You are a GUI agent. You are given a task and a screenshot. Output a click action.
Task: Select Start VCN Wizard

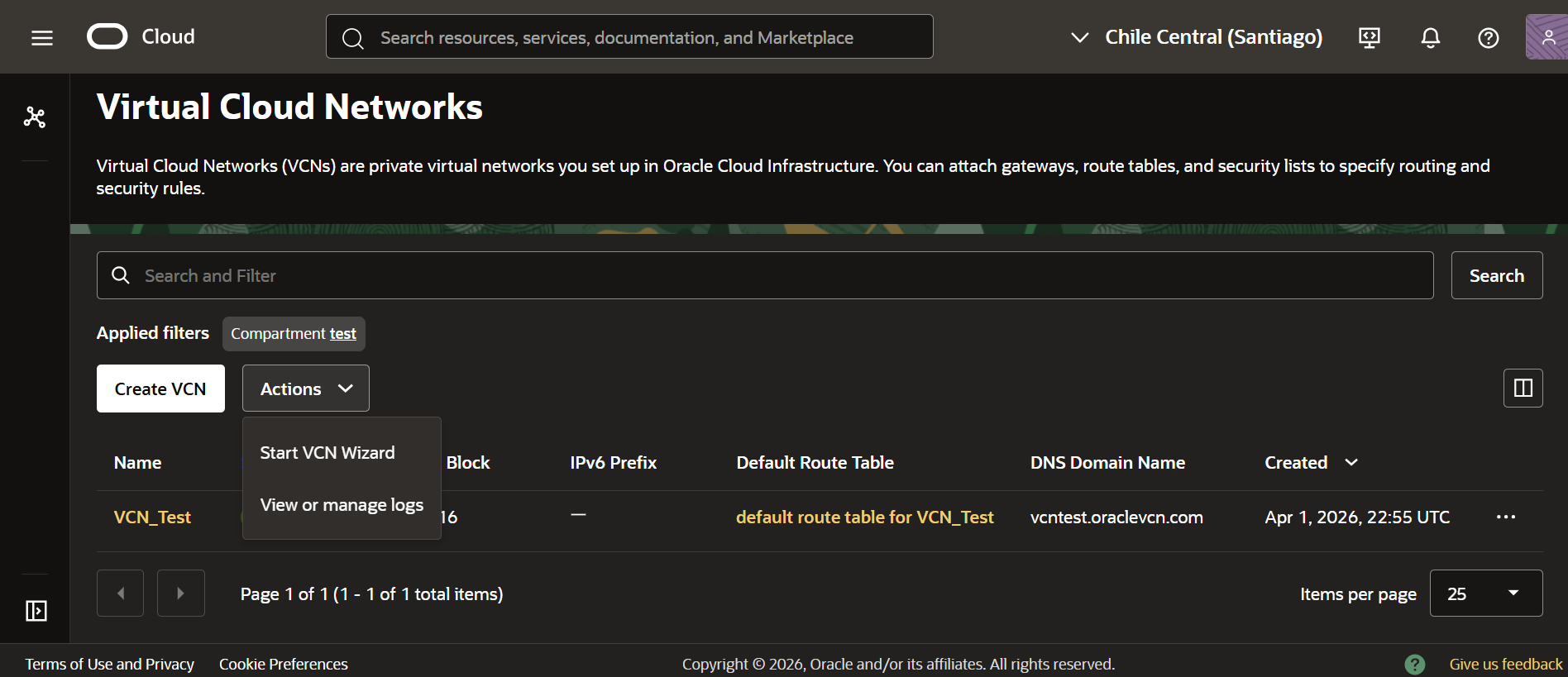click(x=327, y=453)
